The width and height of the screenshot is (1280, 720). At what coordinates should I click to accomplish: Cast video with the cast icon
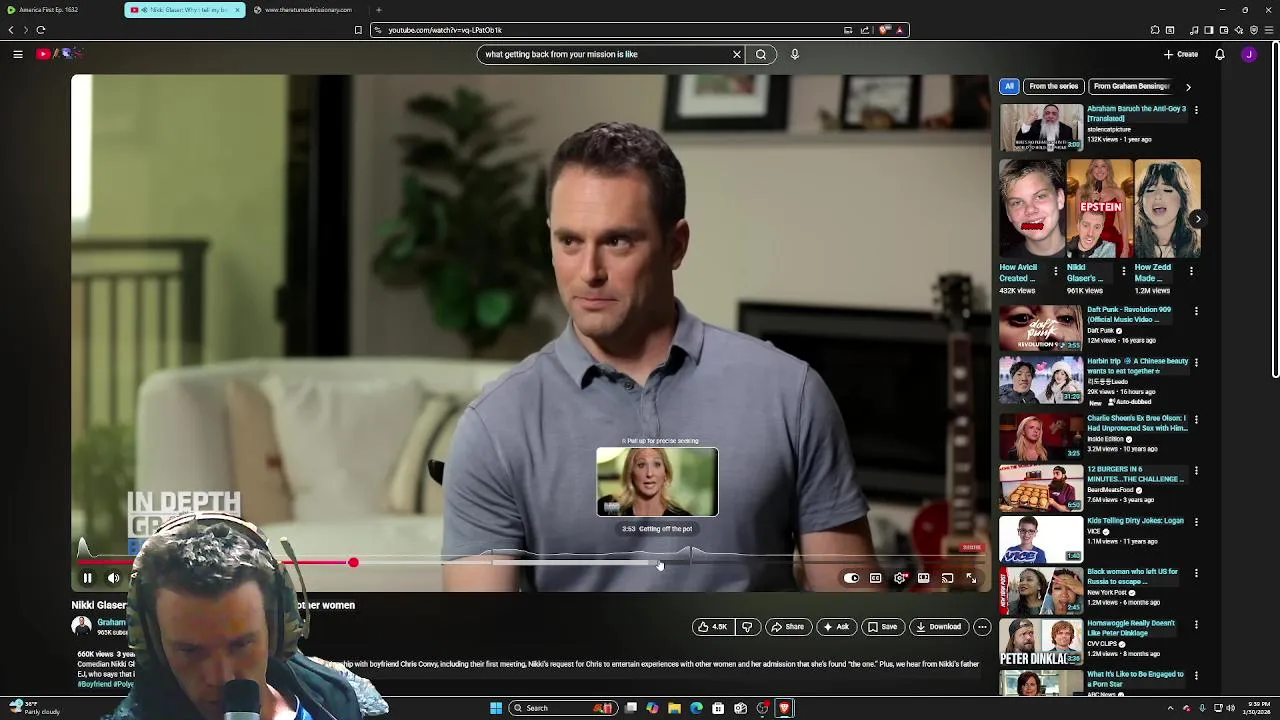click(947, 578)
